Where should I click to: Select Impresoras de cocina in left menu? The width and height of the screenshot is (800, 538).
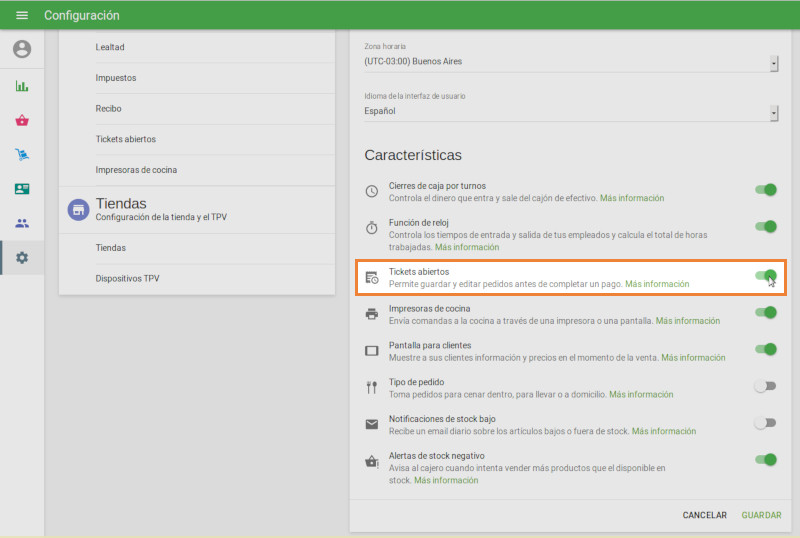coord(136,170)
